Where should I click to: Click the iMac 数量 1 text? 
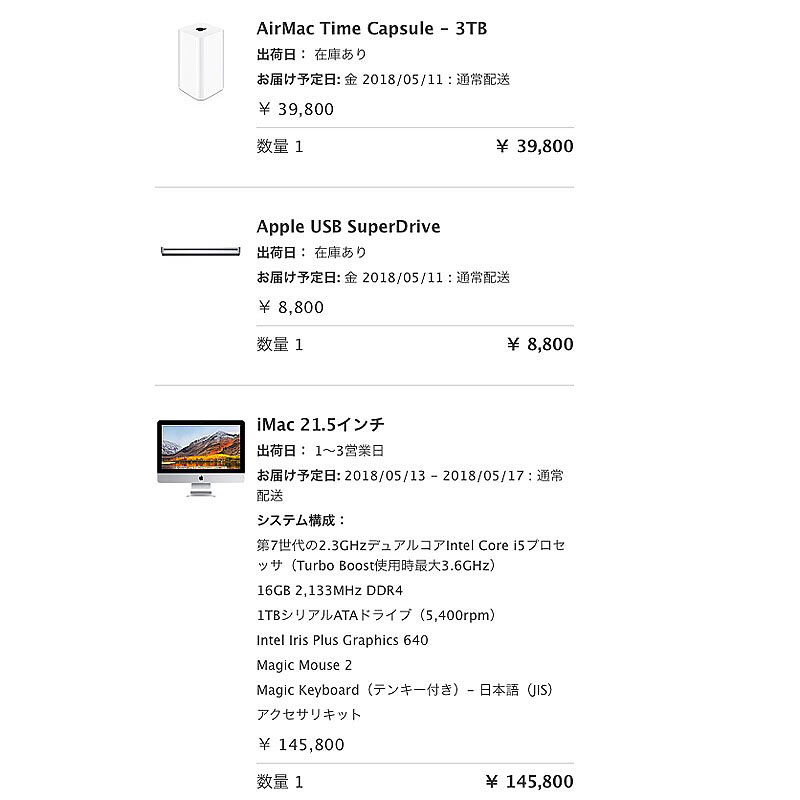coord(280,782)
